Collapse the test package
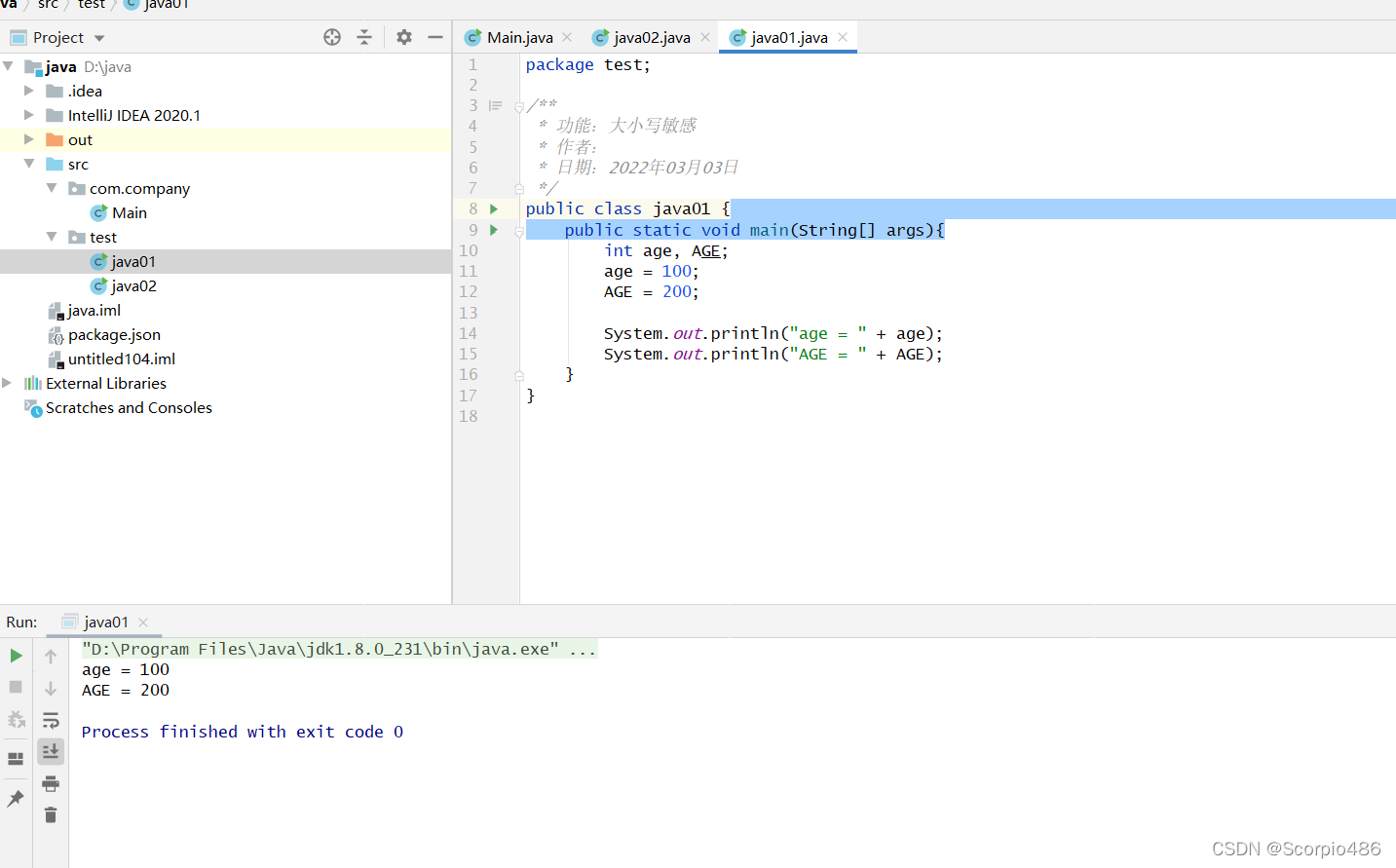This screenshot has height=868, width=1396. pyautogui.click(x=52, y=237)
